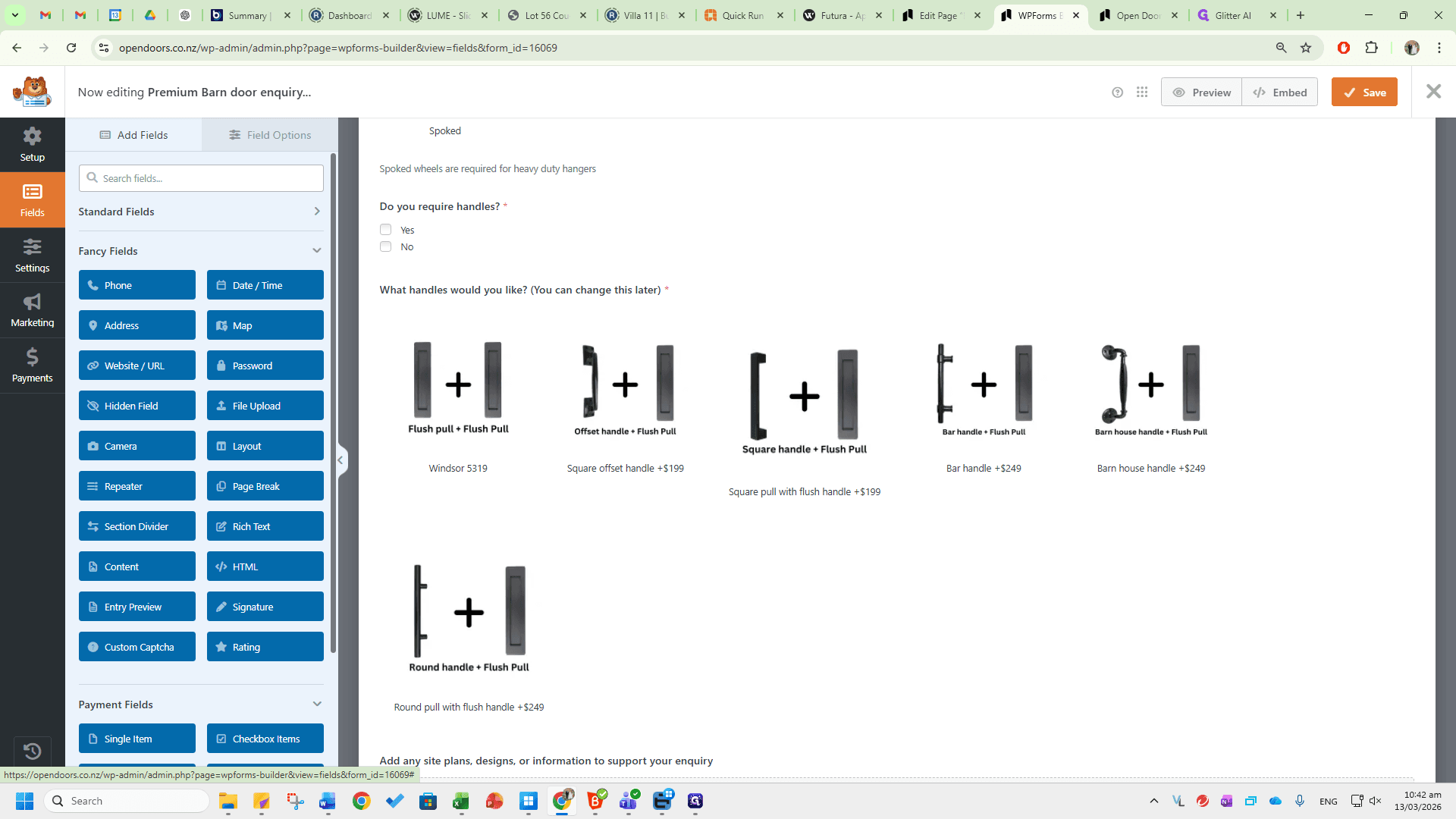Save the form
Image resolution: width=1456 pixels, height=819 pixels.
coord(1364,93)
